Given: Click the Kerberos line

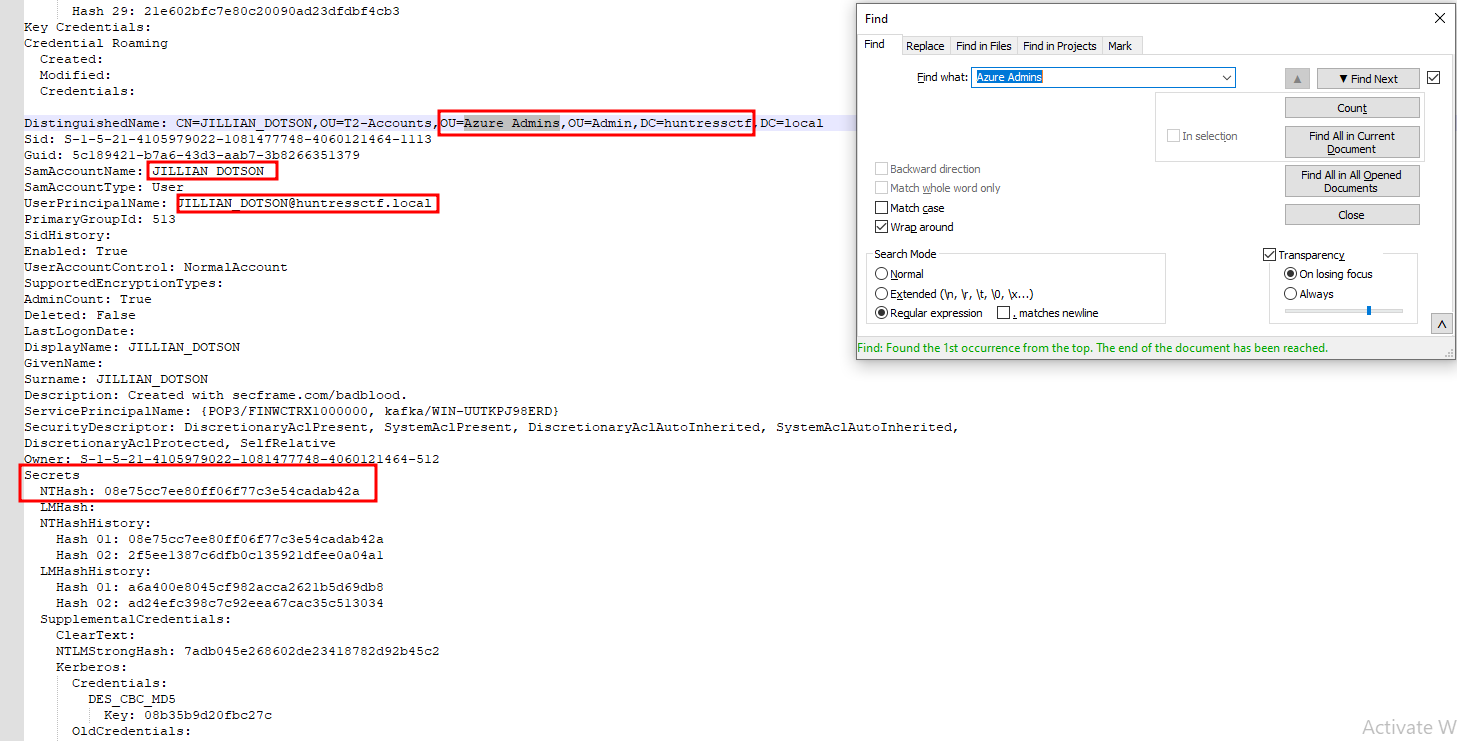Looking at the screenshot, I should click(92, 667).
